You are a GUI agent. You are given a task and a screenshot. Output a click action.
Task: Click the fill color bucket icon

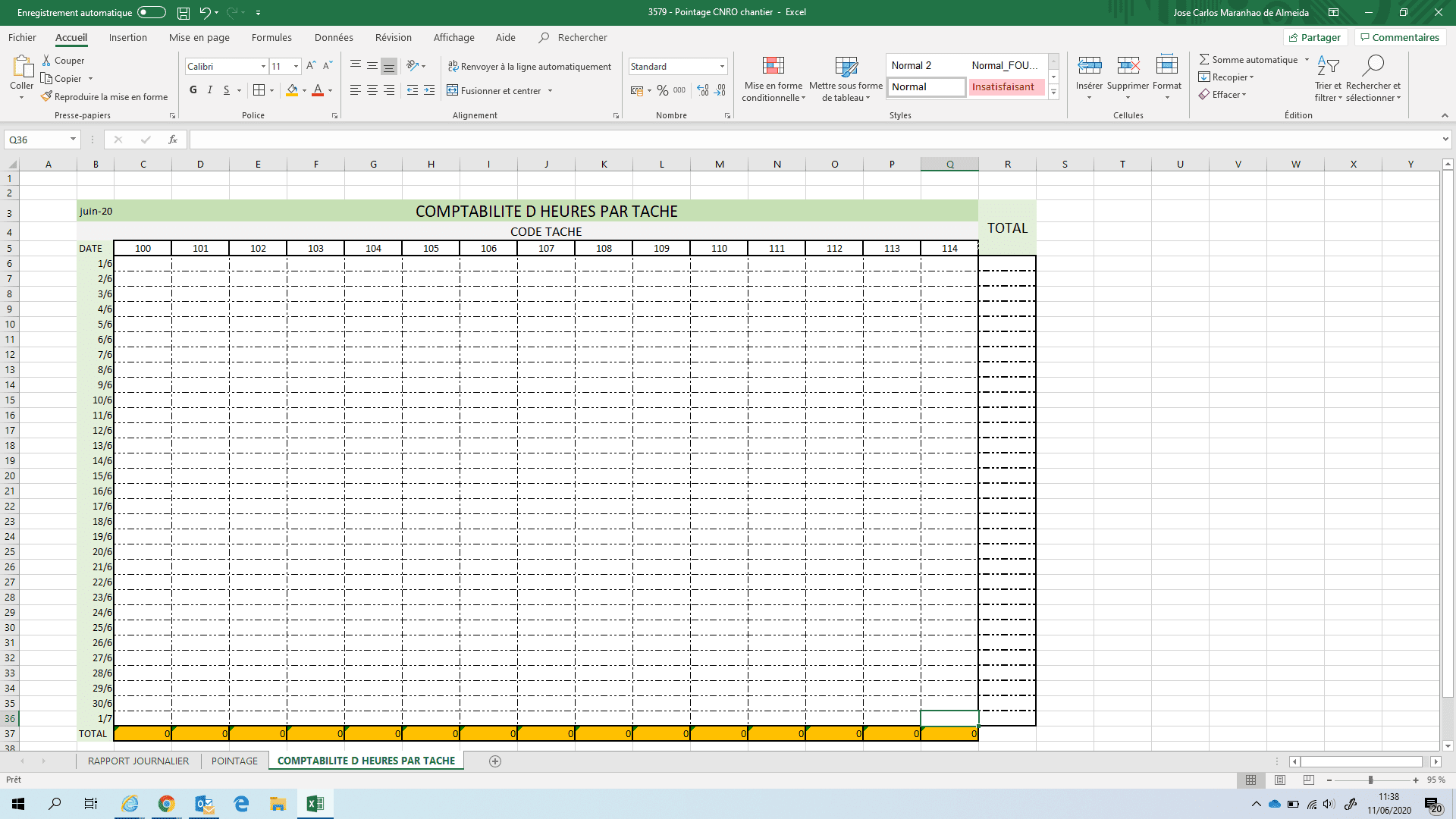292,90
